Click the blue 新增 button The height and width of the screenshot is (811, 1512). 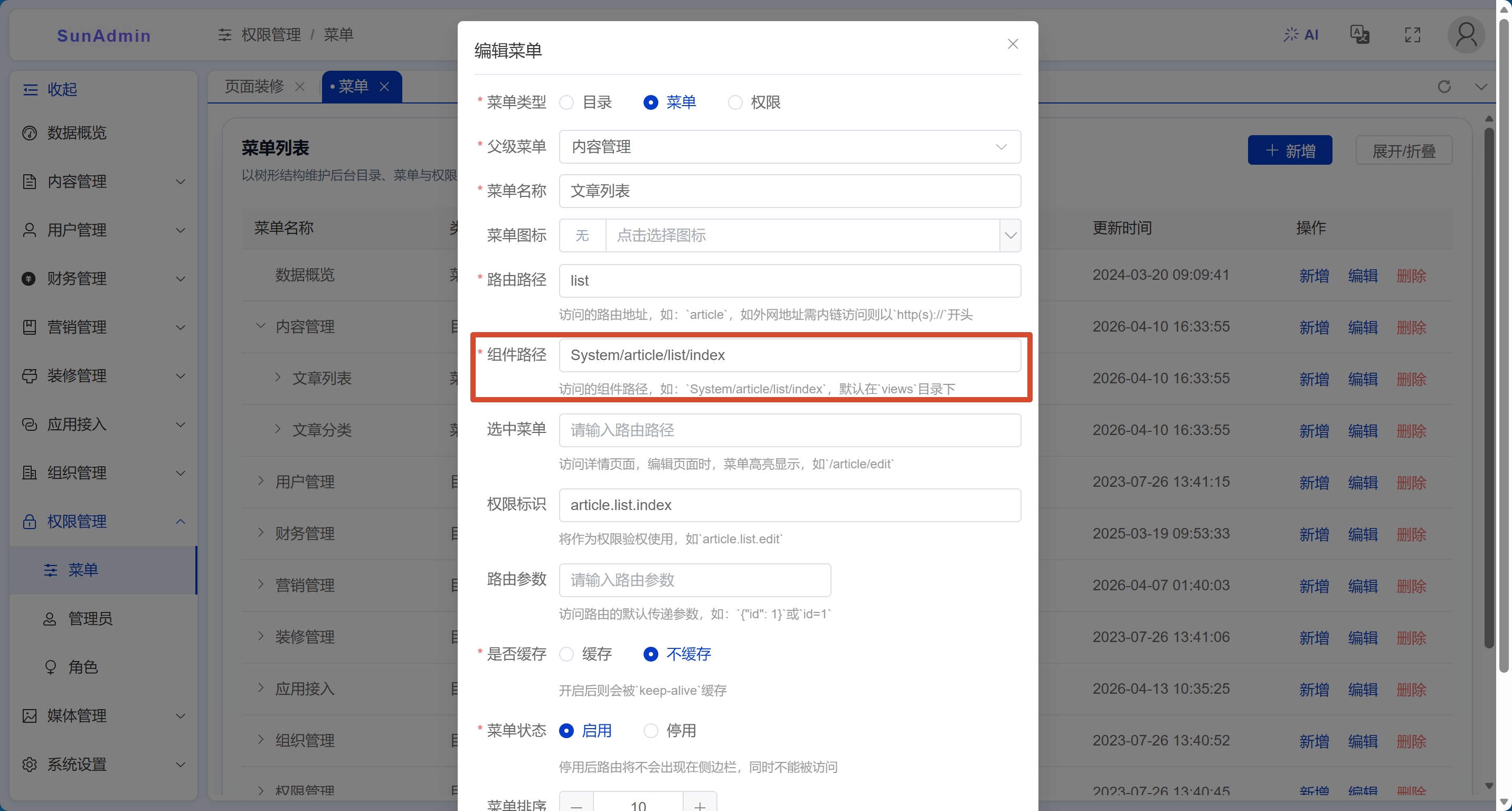[1290, 151]
